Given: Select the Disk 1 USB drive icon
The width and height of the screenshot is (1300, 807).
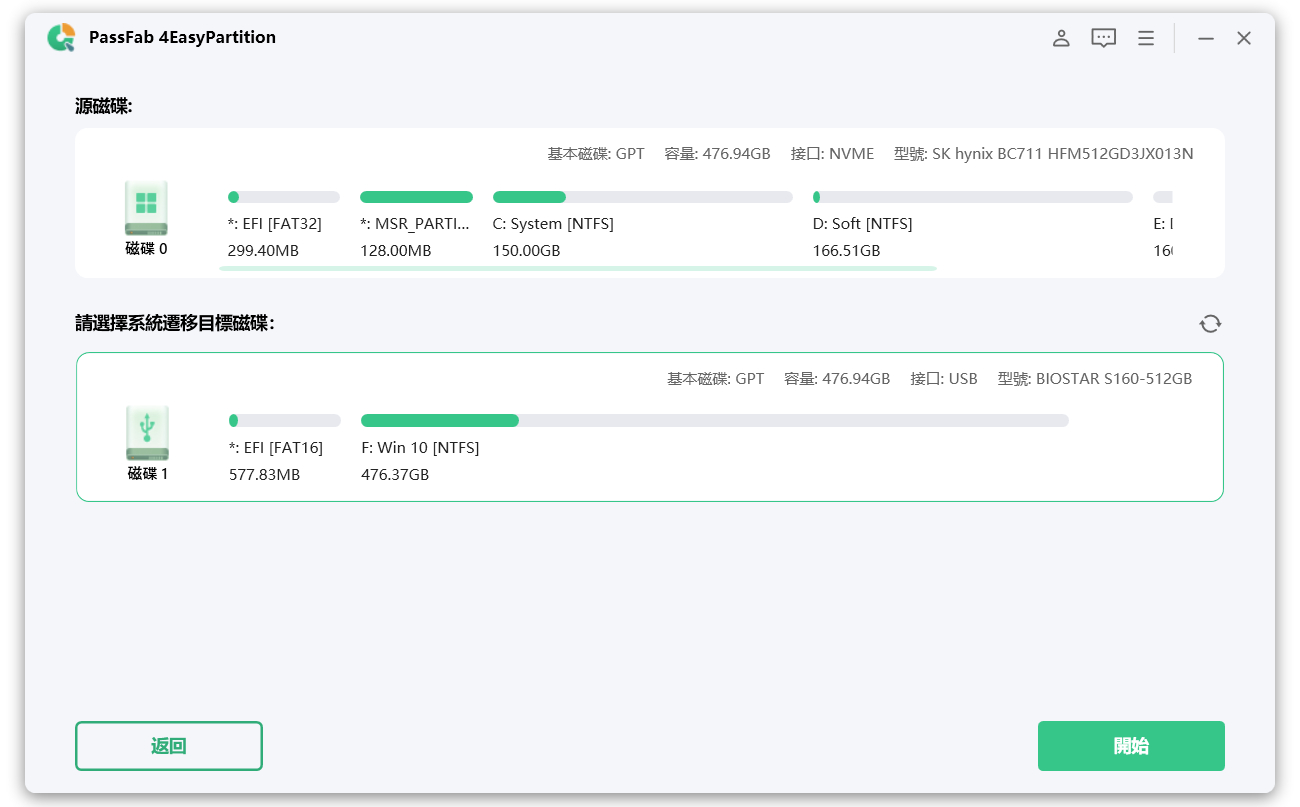Looking at the screenshot, I should pyautogui.click(x=147, y=433).
